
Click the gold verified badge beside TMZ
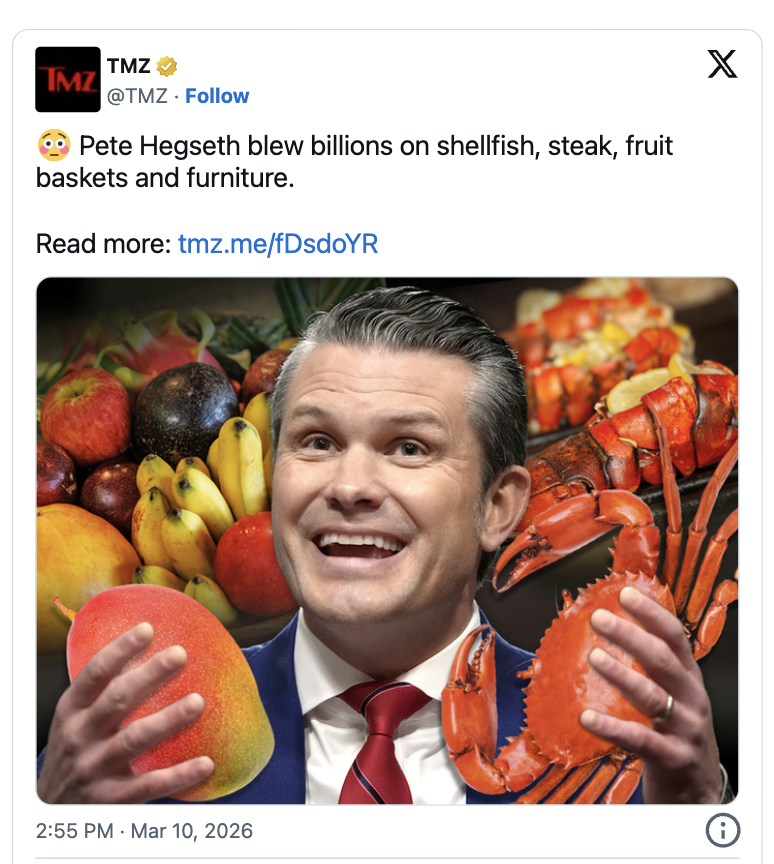[167, 66]
